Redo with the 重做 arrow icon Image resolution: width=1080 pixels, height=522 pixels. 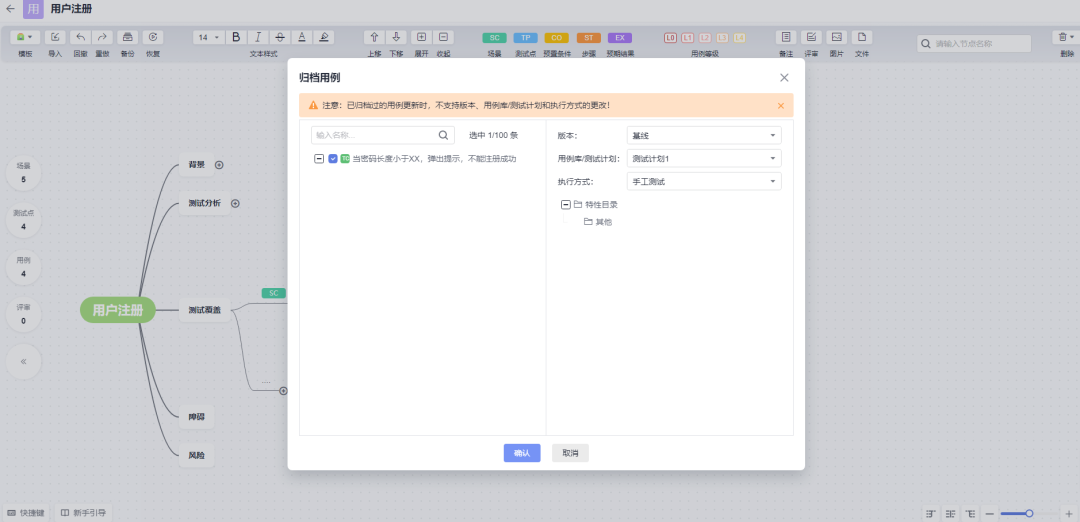[x=102, y=37]
